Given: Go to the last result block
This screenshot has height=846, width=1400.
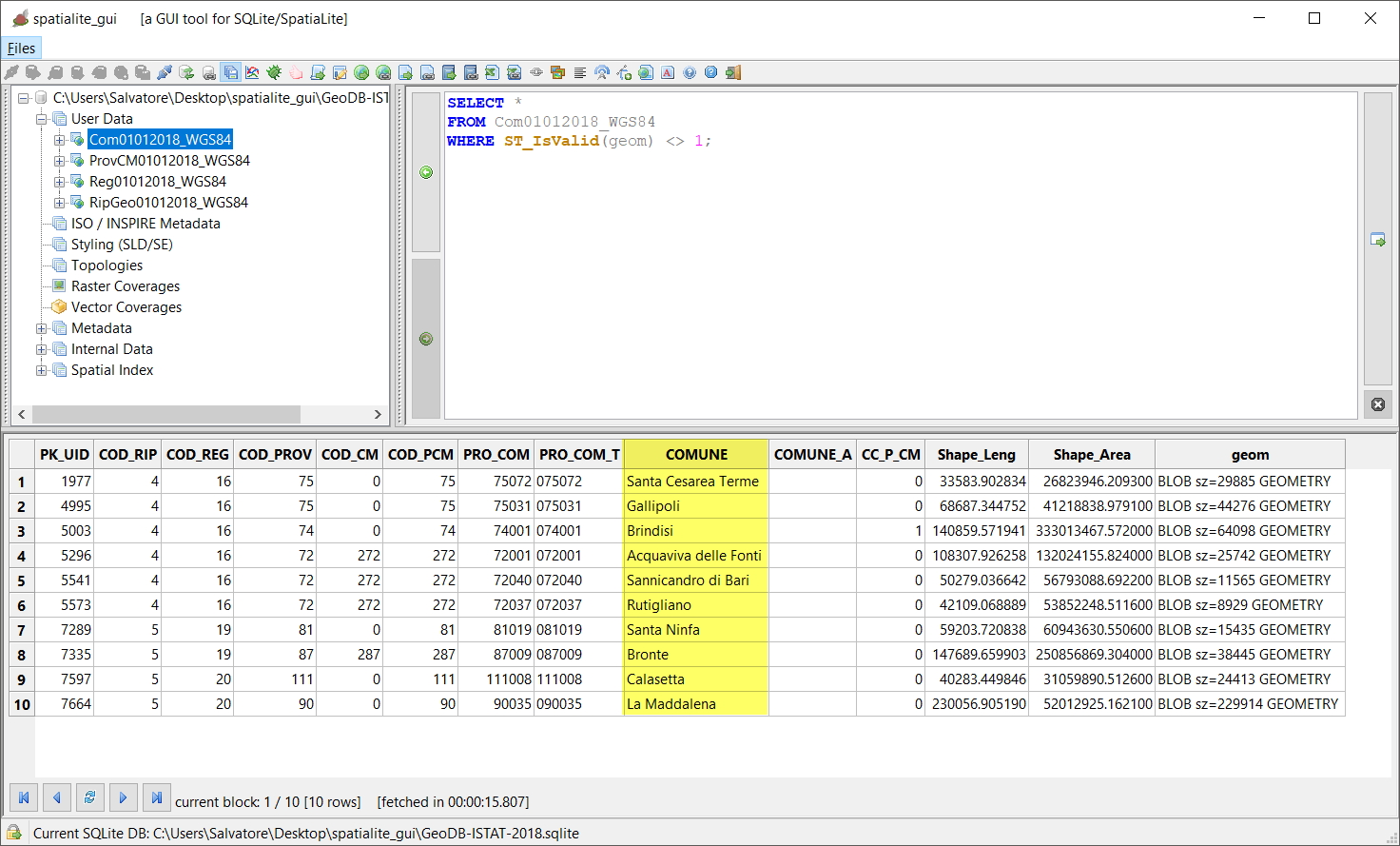Looking at the screenshot, I should pos(157,797).
